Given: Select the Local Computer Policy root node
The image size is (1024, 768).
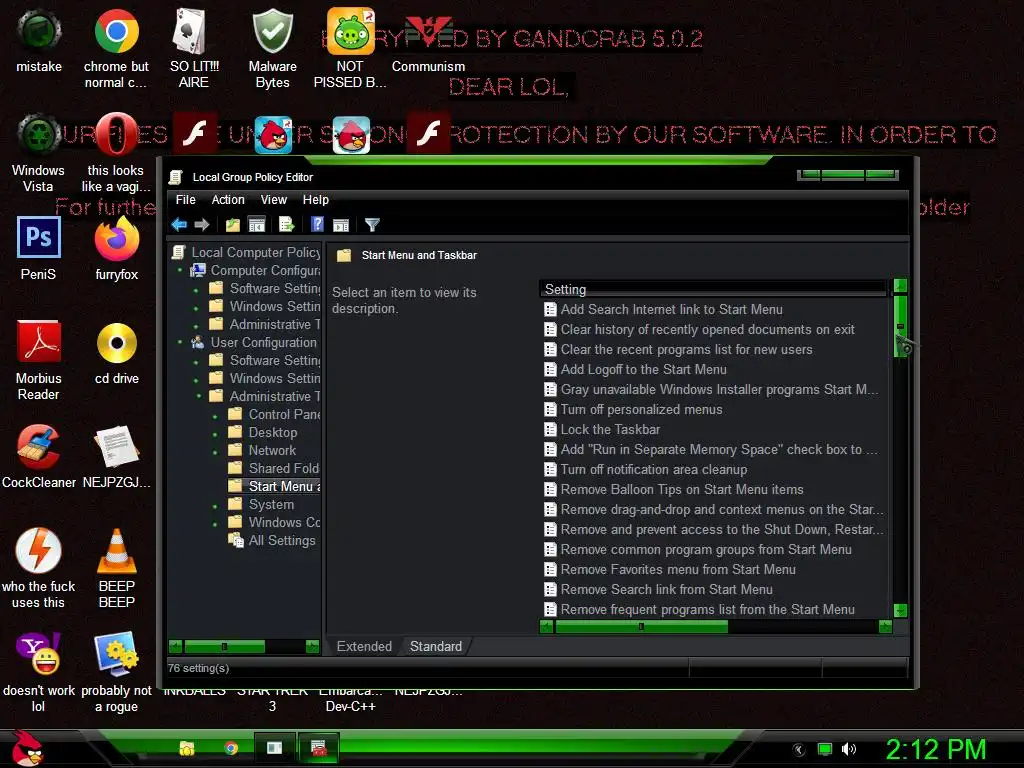Looking at the screenshot, I should tap(255, 252).
